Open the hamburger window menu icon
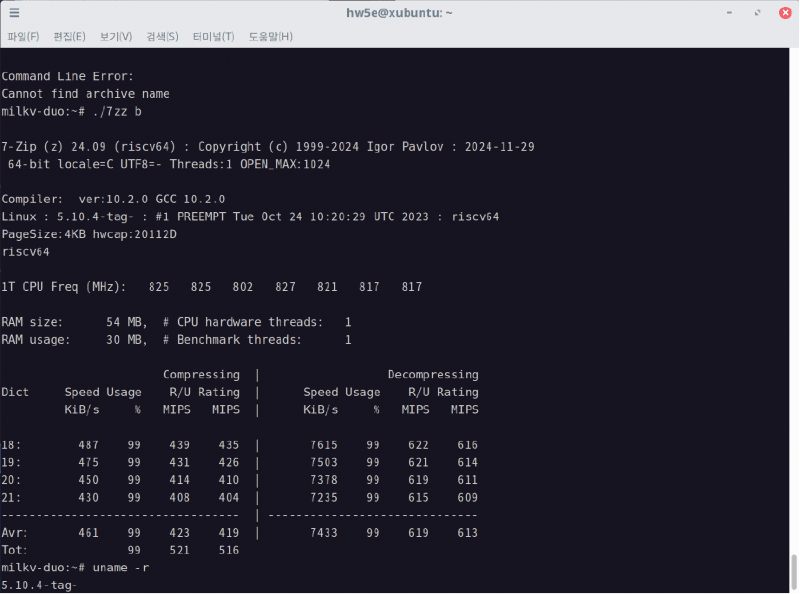Viewport: 800px width, 594px height. (x=14, y=13)
